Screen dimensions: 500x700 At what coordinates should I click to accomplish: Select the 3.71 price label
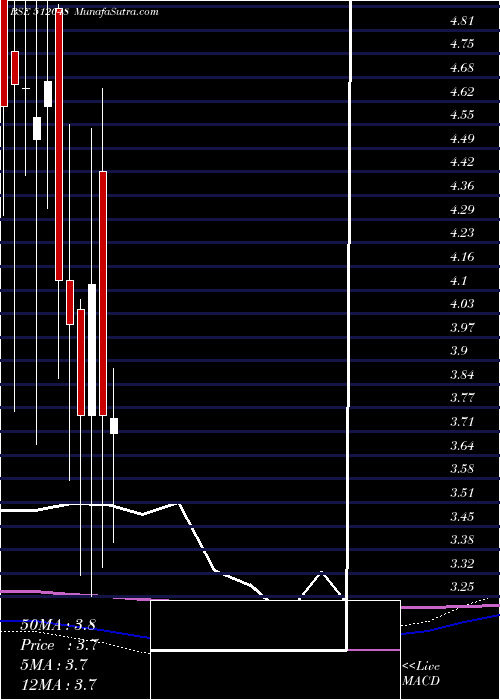coord(462,422)
